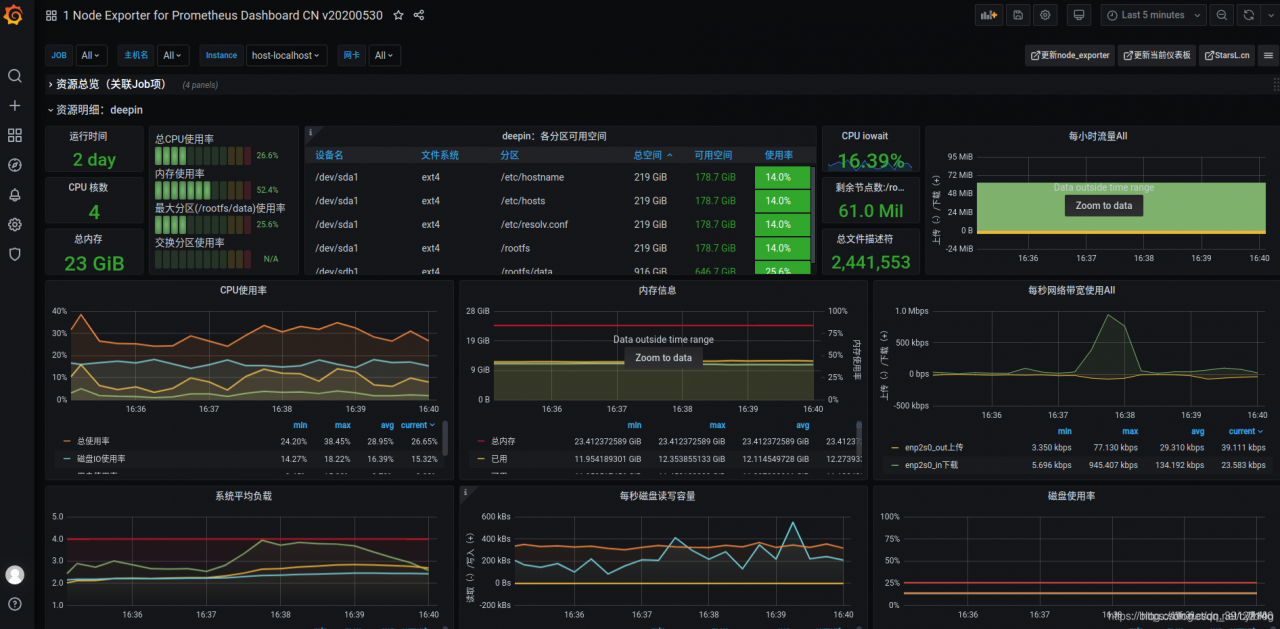Star this dashboard as favorite
Screen dimensions: 1280x629
398,15
